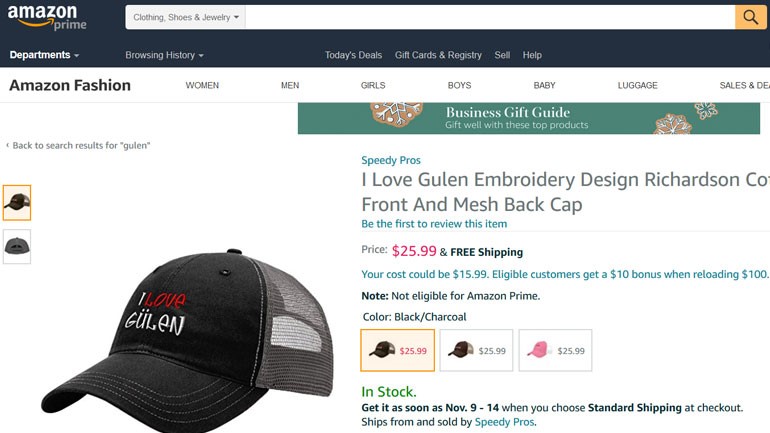Open the Amazon Prime logo home link
Image resolution: width=770 pixels, height=433 pixels.
click(47, 18)
